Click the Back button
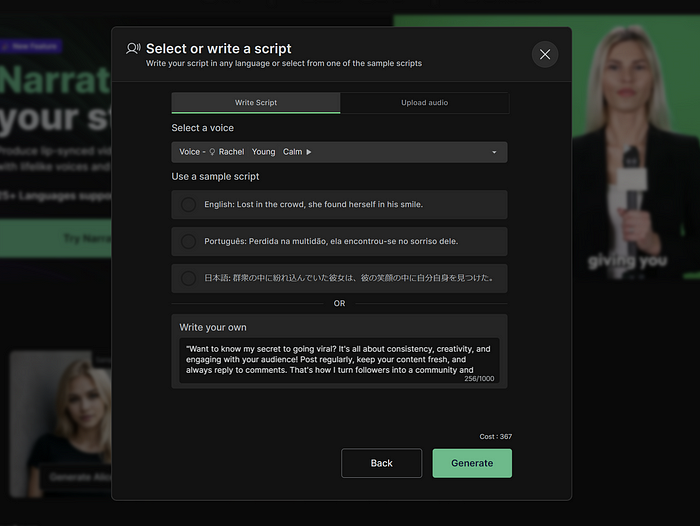700x526 pixels. [x=381, y=463]
